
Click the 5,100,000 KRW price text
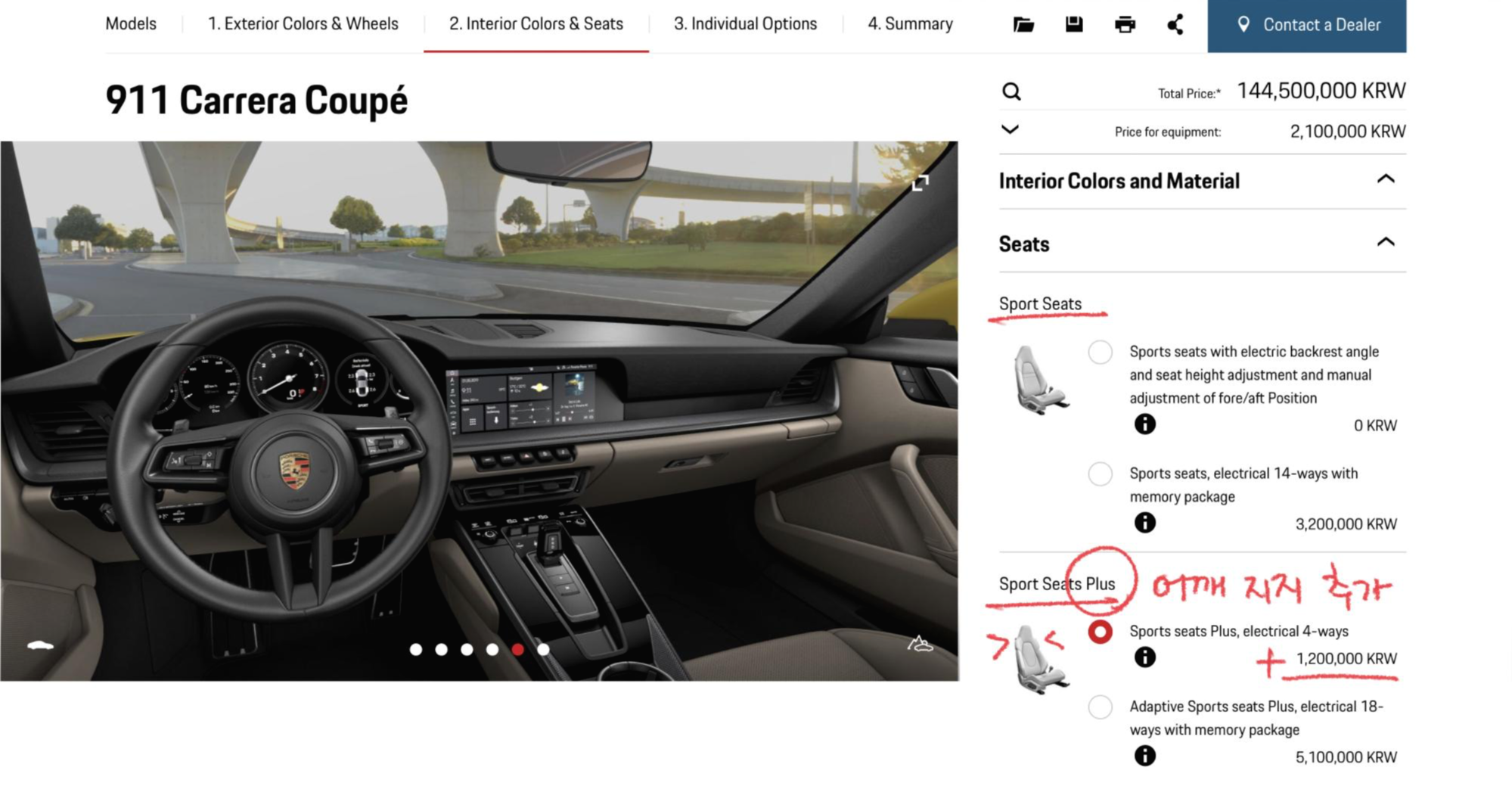[x=1346, y=756]
